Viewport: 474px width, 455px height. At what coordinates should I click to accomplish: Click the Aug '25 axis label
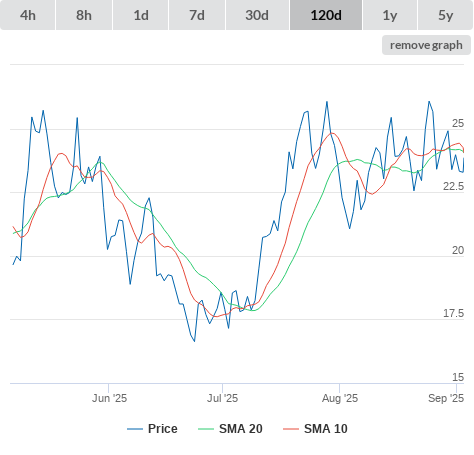tap(340, 398)
